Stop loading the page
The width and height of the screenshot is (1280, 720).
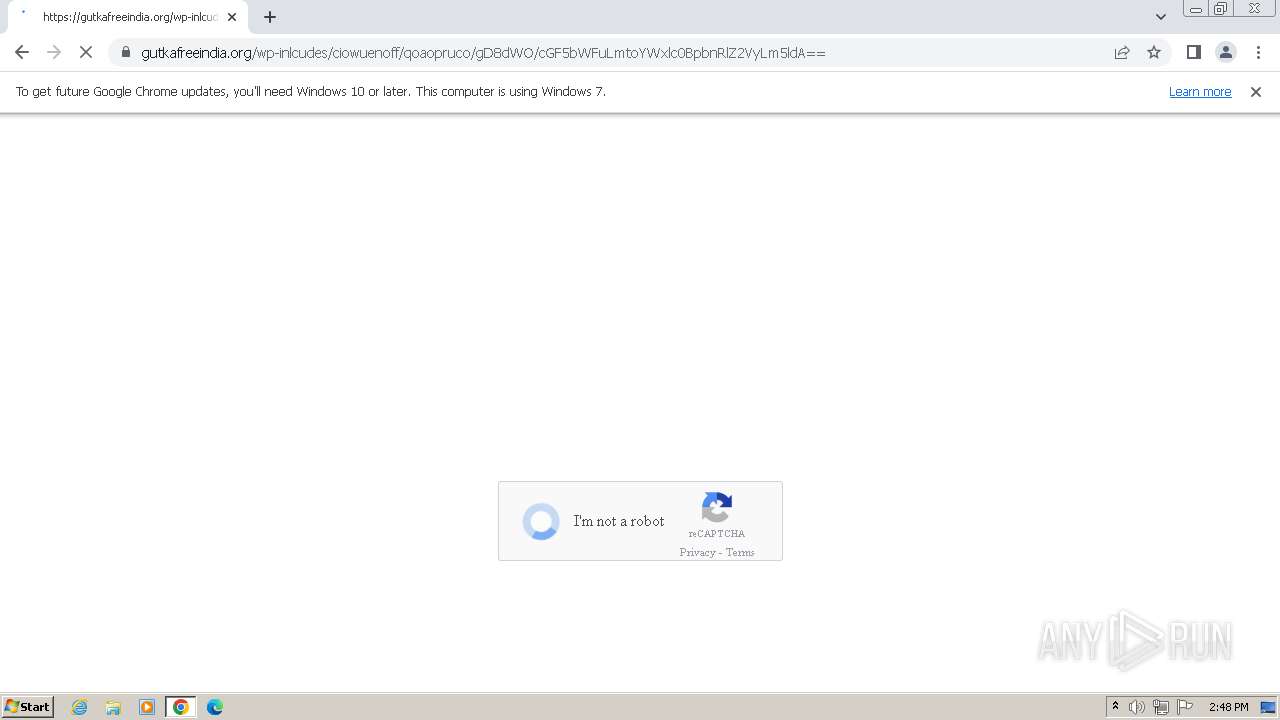point(86,52)
